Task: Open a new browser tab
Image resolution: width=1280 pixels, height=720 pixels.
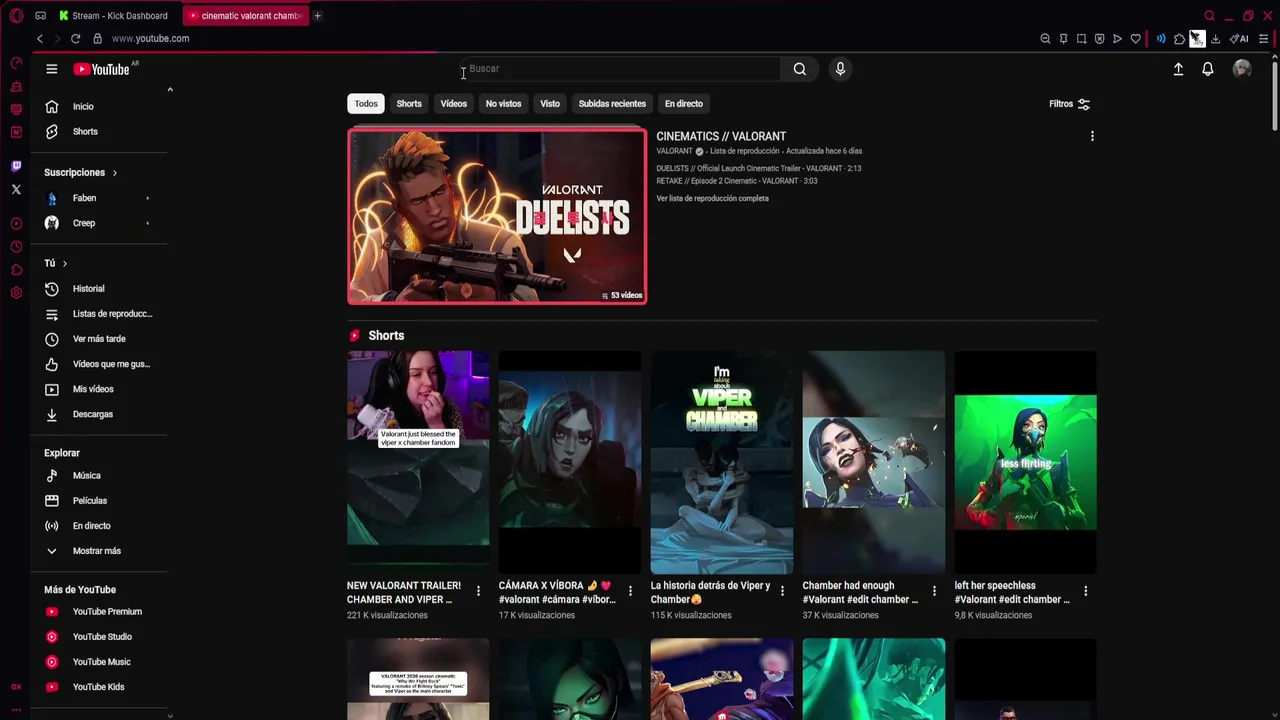Action: click(x=317, y=16)
